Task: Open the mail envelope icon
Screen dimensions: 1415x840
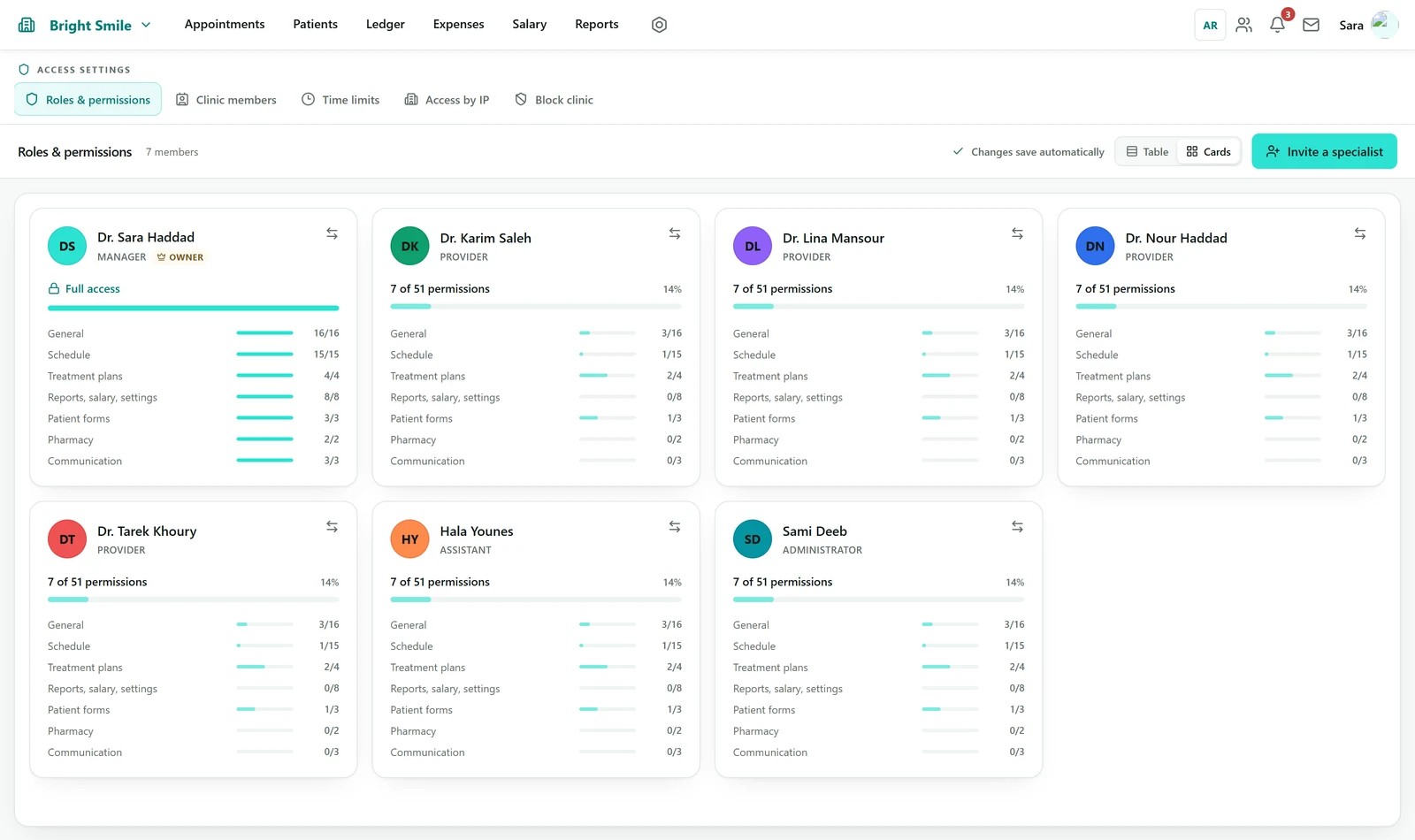Action: tap(1312, 25)
